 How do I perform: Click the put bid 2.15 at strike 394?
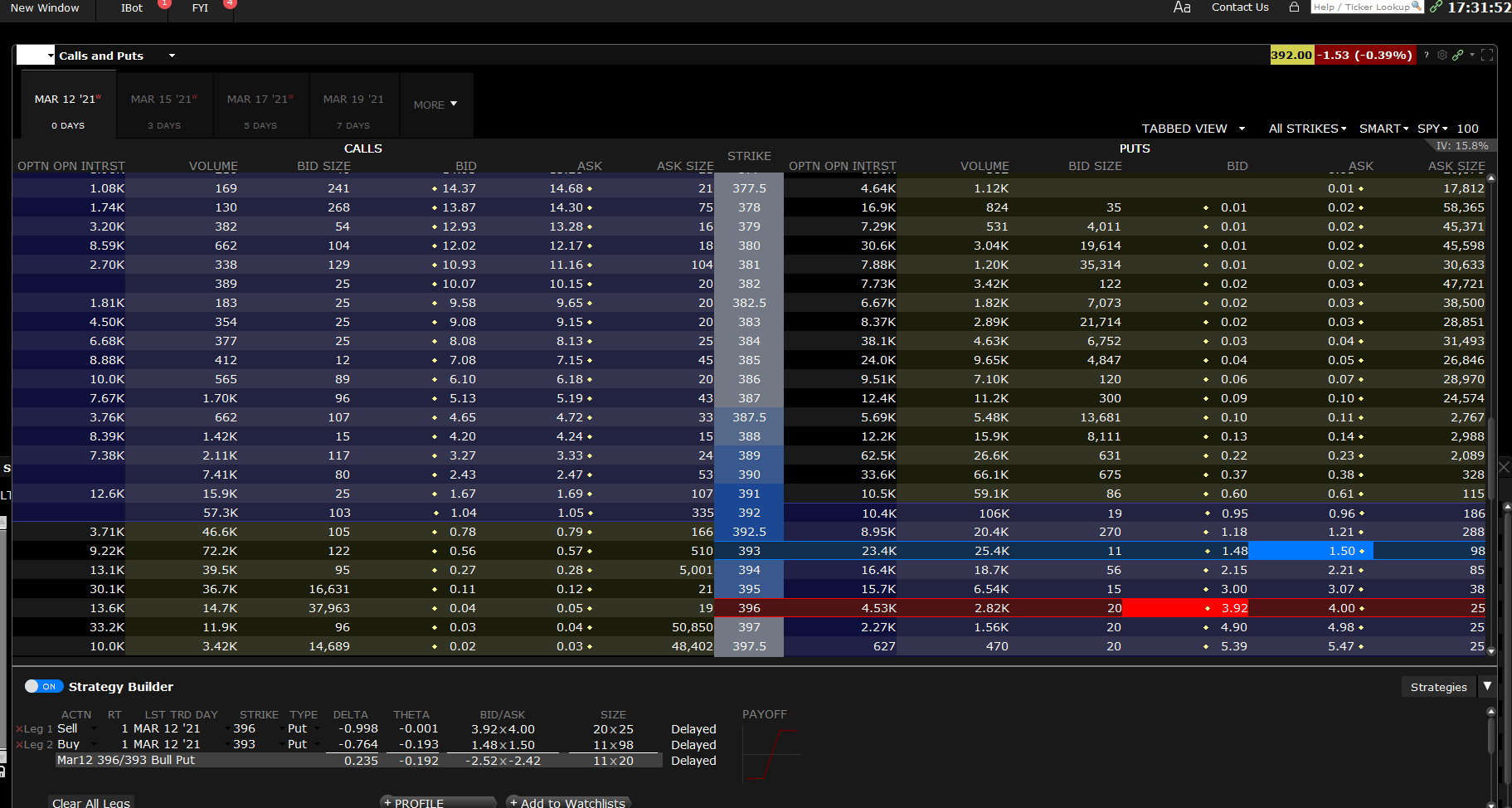coord(1234,570)
